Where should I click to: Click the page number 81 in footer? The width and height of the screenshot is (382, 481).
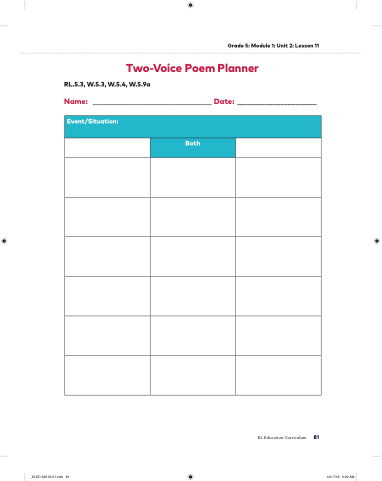316,437
